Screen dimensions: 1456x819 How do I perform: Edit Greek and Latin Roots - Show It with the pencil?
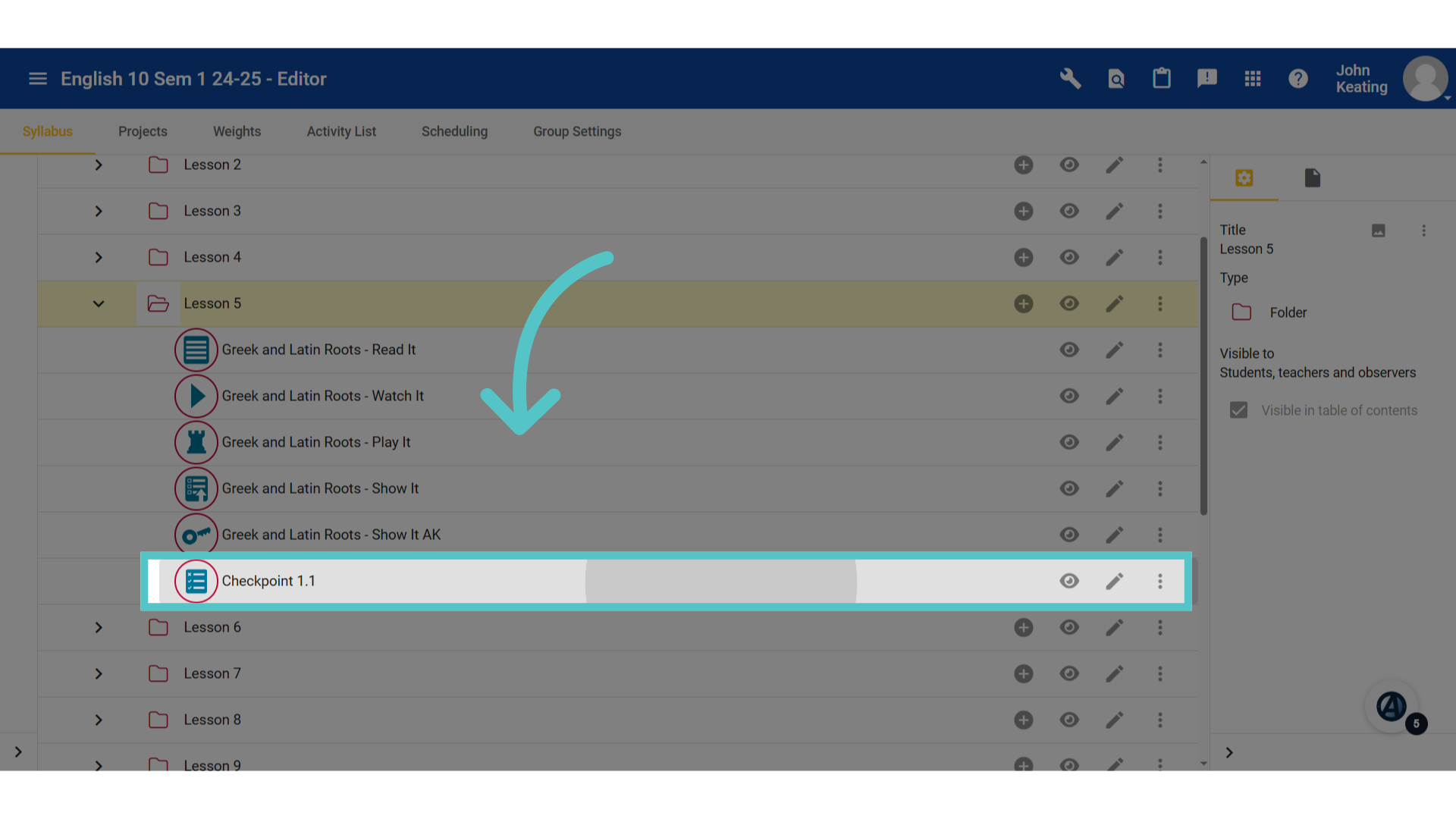click(x=1114, y=488)
